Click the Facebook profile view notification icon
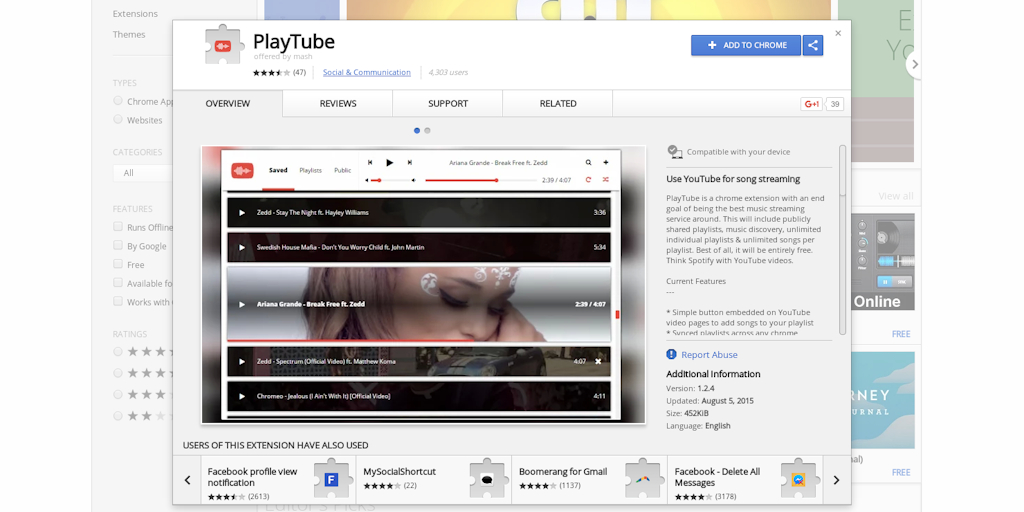The image size is (1024, 512). tap(332, 480)
